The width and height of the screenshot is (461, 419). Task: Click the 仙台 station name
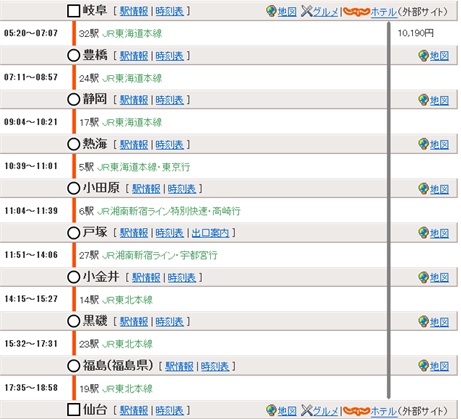(x=95, y=410)
